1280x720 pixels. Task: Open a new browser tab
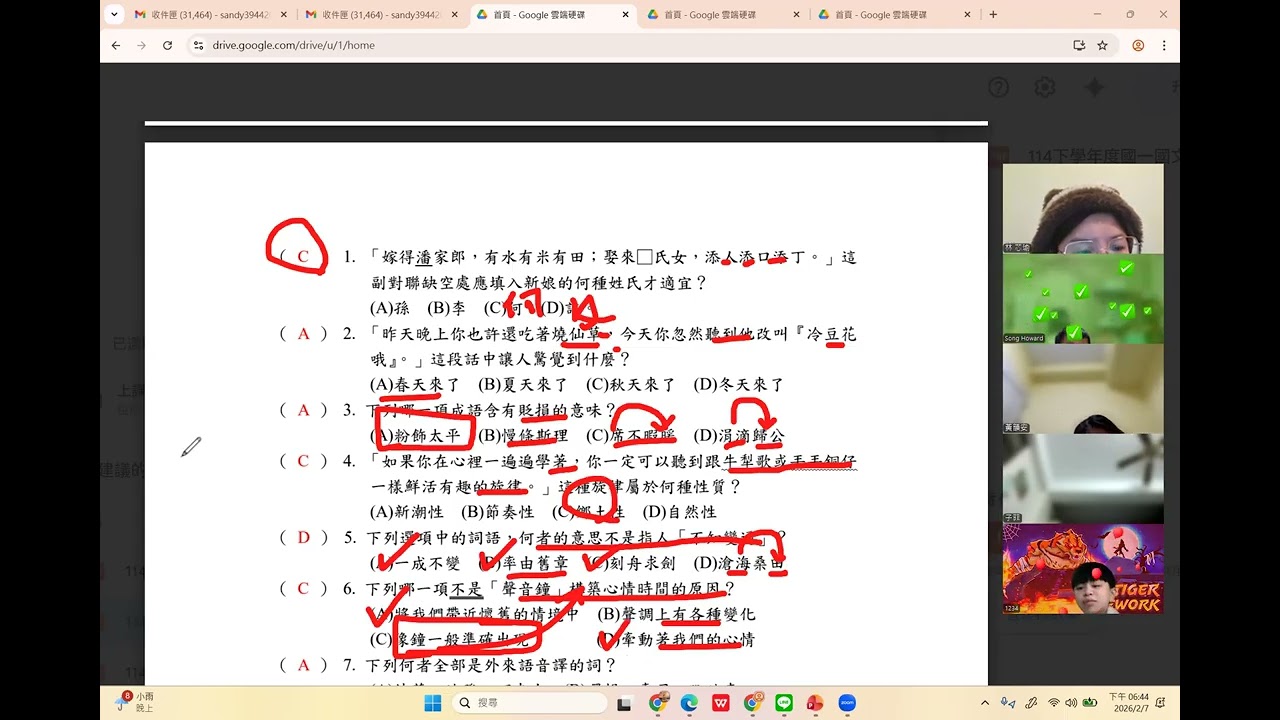[993, 15]
